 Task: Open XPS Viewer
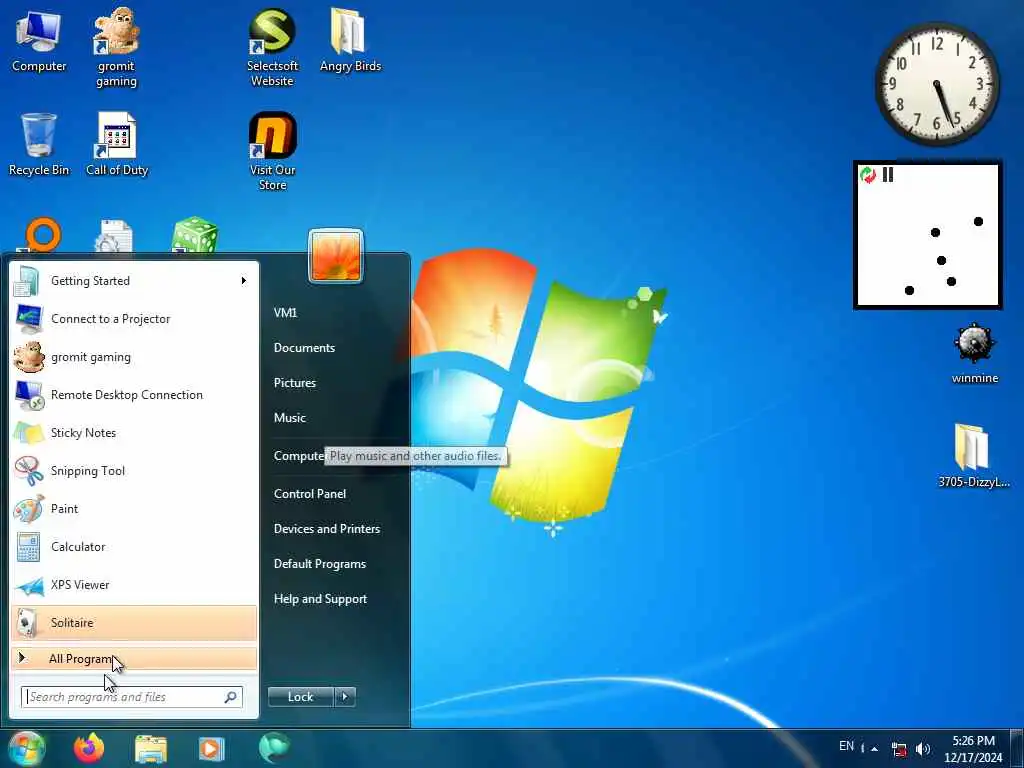[134, 584]
